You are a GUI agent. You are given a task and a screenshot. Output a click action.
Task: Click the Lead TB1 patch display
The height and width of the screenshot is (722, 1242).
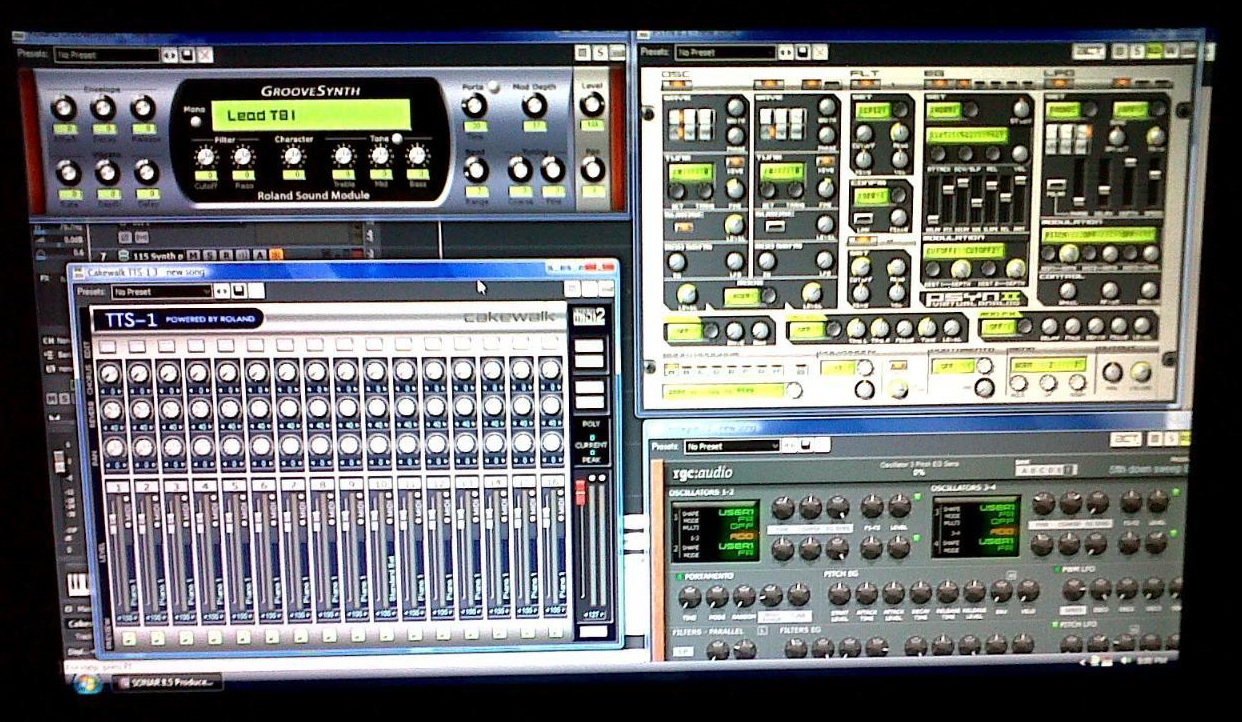(310, 116)
